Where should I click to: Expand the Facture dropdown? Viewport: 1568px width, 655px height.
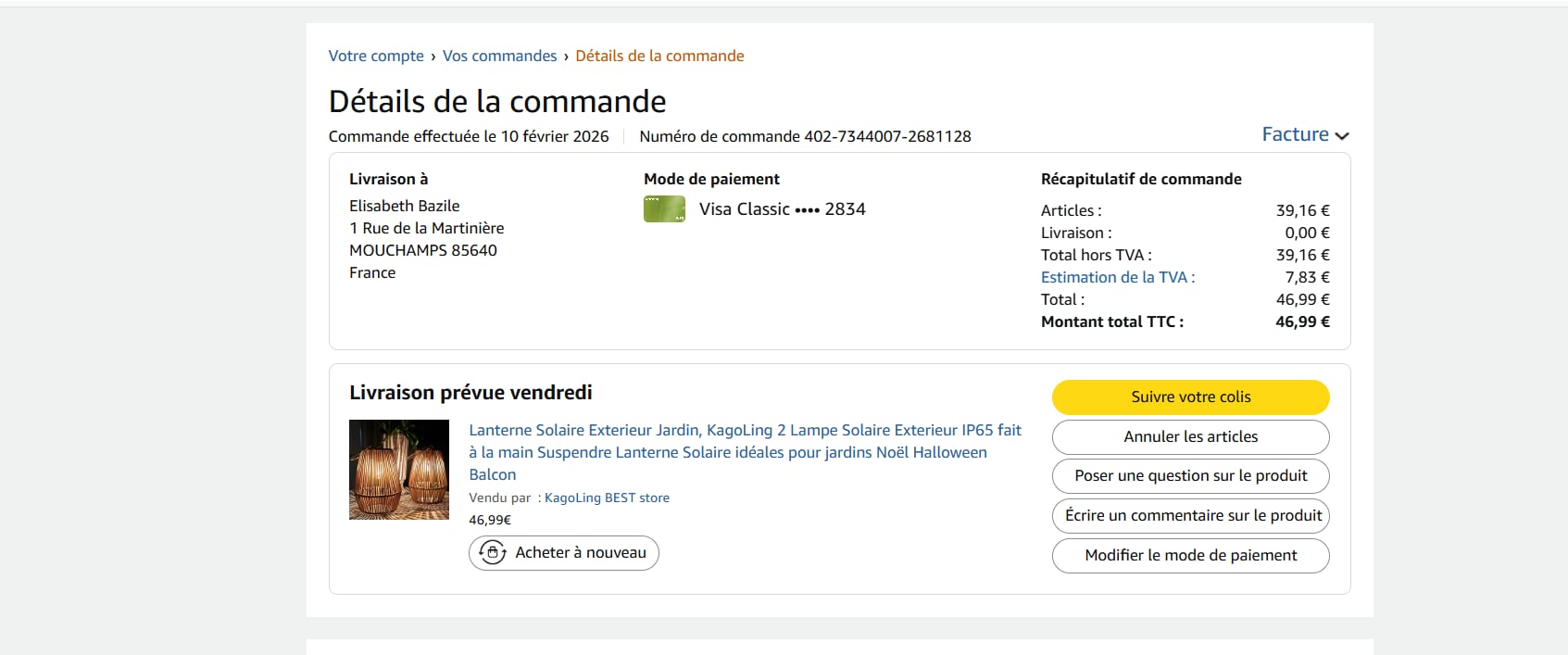click(1305, 134)
